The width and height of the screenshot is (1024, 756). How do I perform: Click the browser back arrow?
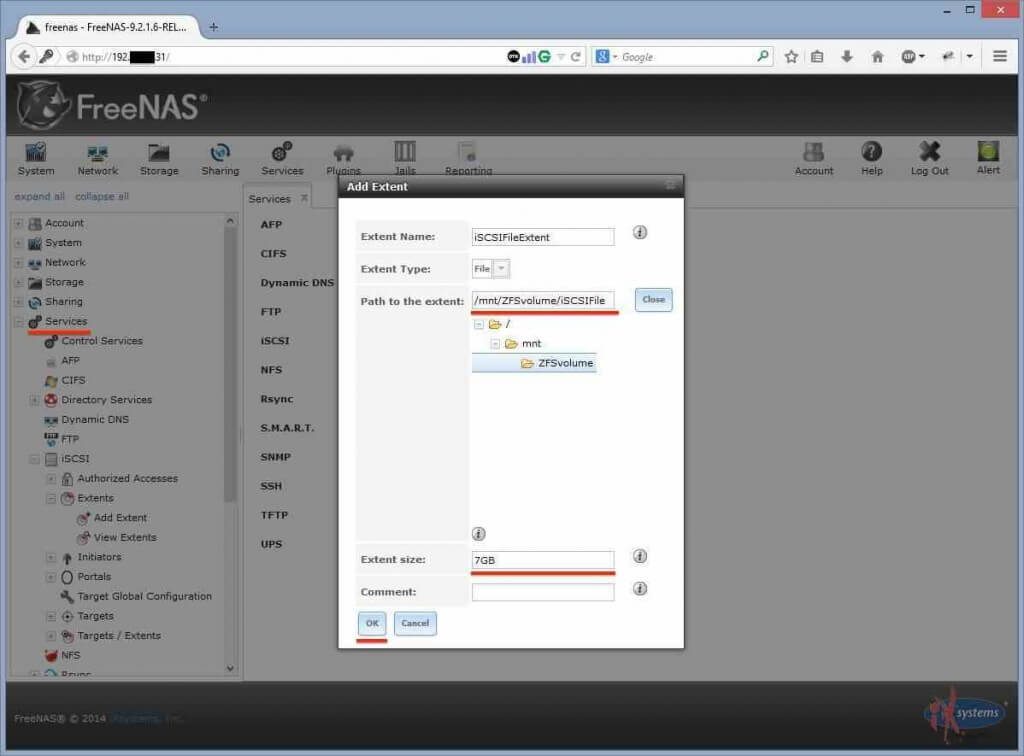pyautogui.click(x=24, y=57)
